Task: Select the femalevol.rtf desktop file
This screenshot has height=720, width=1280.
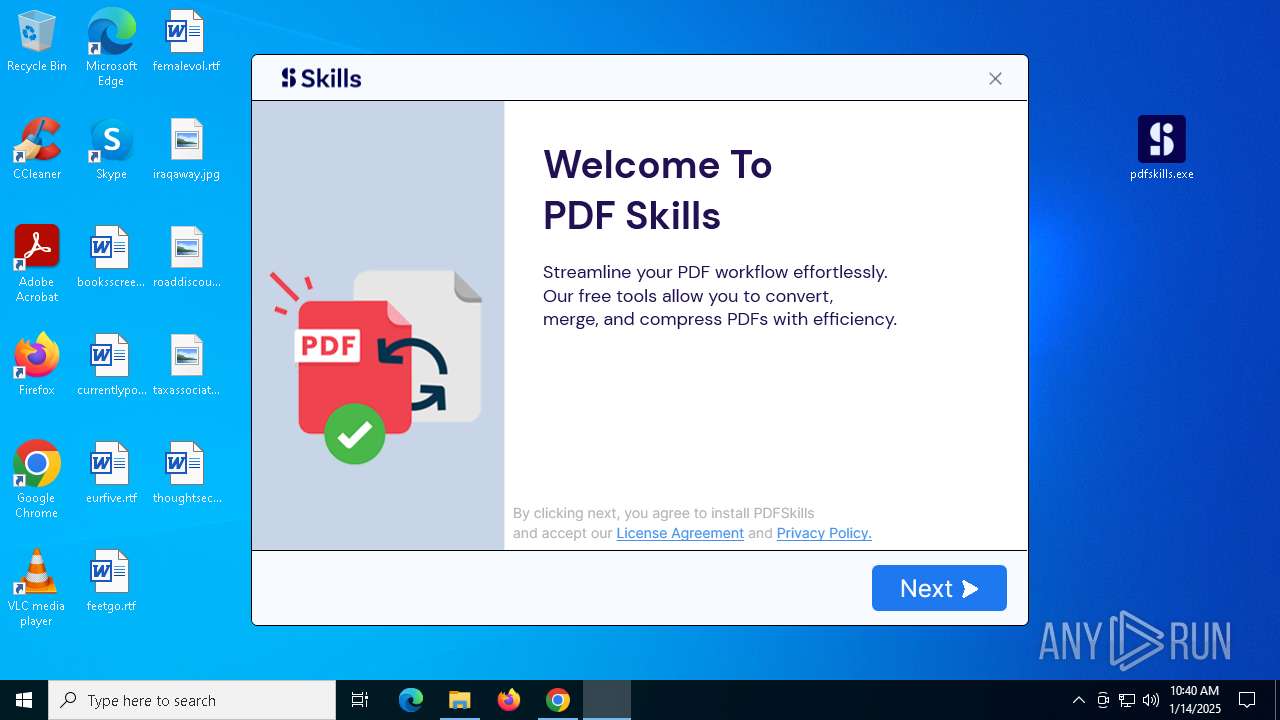Action: pyautogui.click(x=186, y=42)
